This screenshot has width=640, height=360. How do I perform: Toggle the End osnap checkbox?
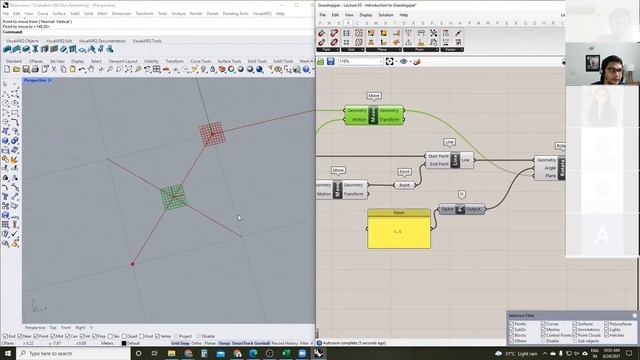tap(5, 336)
